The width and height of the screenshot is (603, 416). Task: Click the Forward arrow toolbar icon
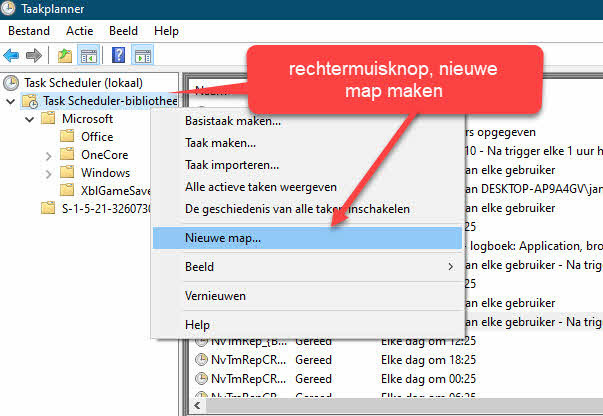tap(33, 56)
